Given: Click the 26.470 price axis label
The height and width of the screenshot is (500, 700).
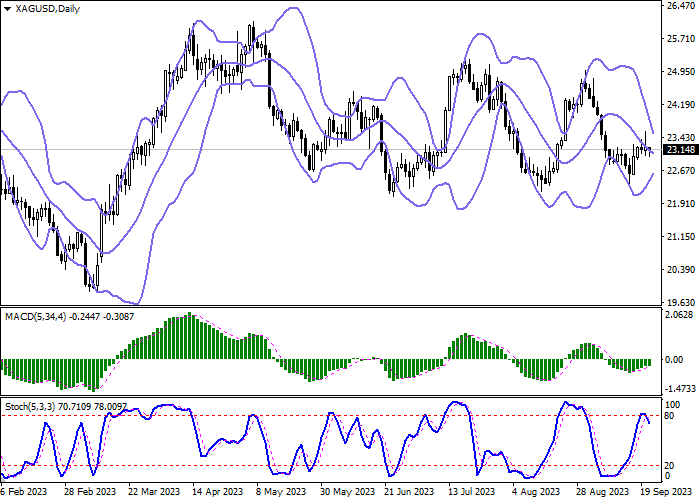Looking at the screenshot, I should [680, 6].
